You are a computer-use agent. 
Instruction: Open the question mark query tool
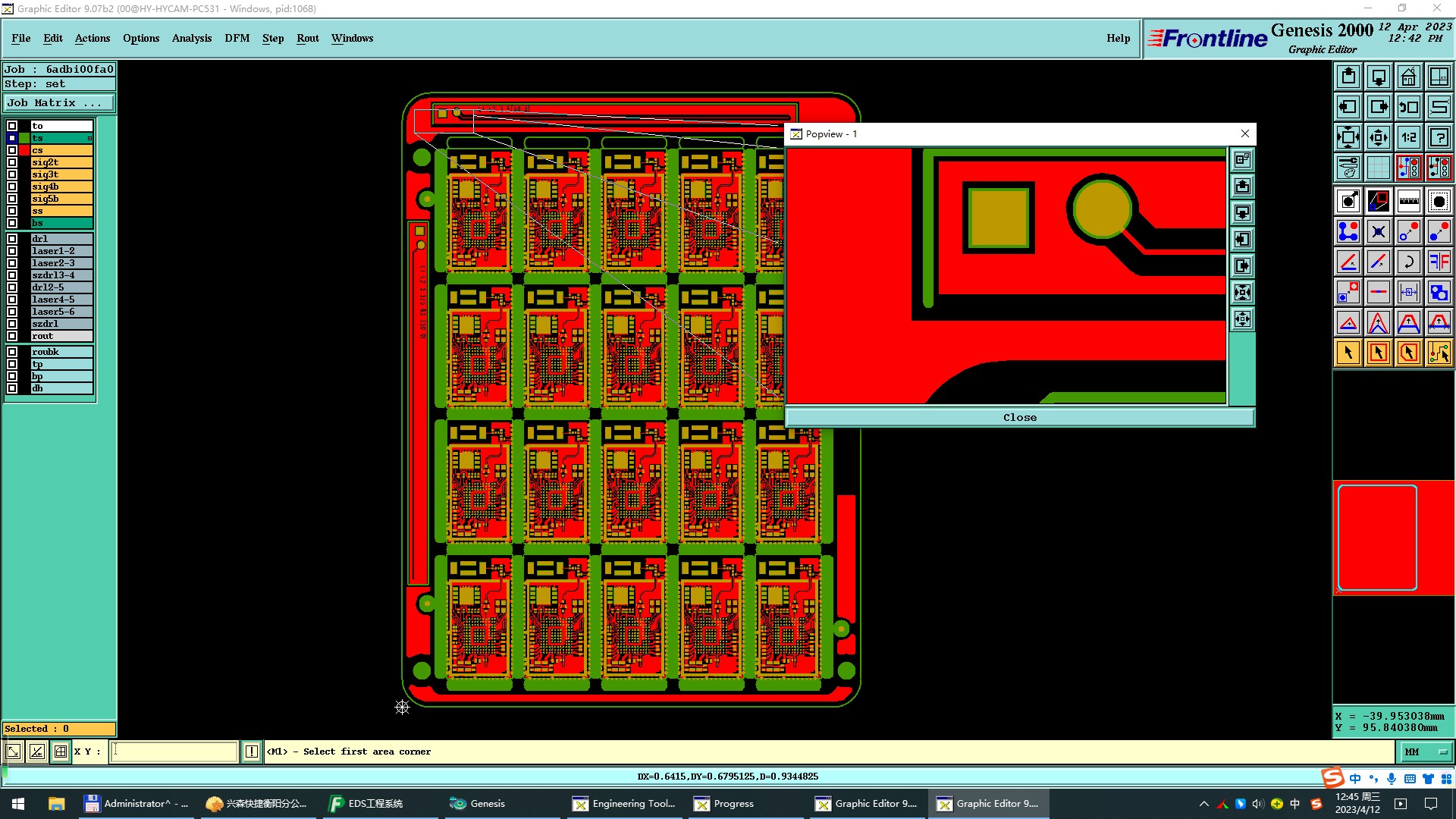click(1439, 137)
